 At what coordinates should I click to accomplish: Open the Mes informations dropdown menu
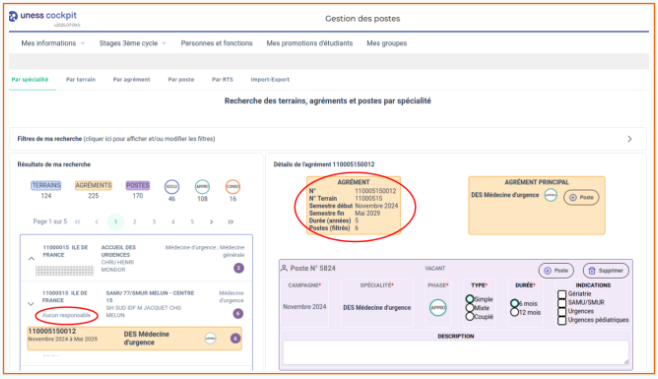click(x=53, y=43)
